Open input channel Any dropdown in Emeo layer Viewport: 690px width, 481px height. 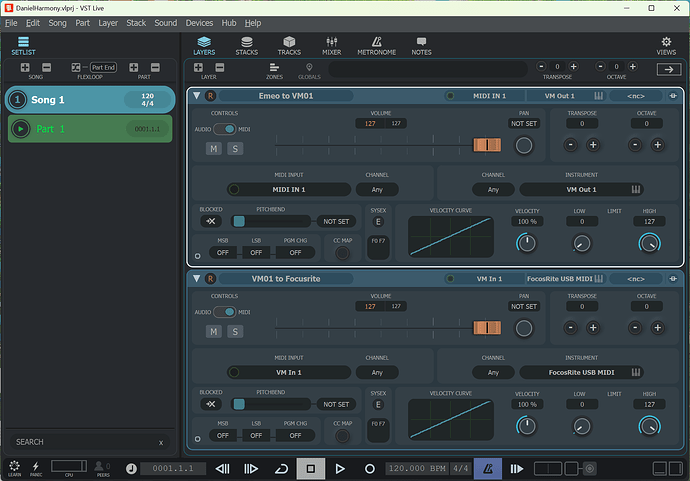pos(377,190)
